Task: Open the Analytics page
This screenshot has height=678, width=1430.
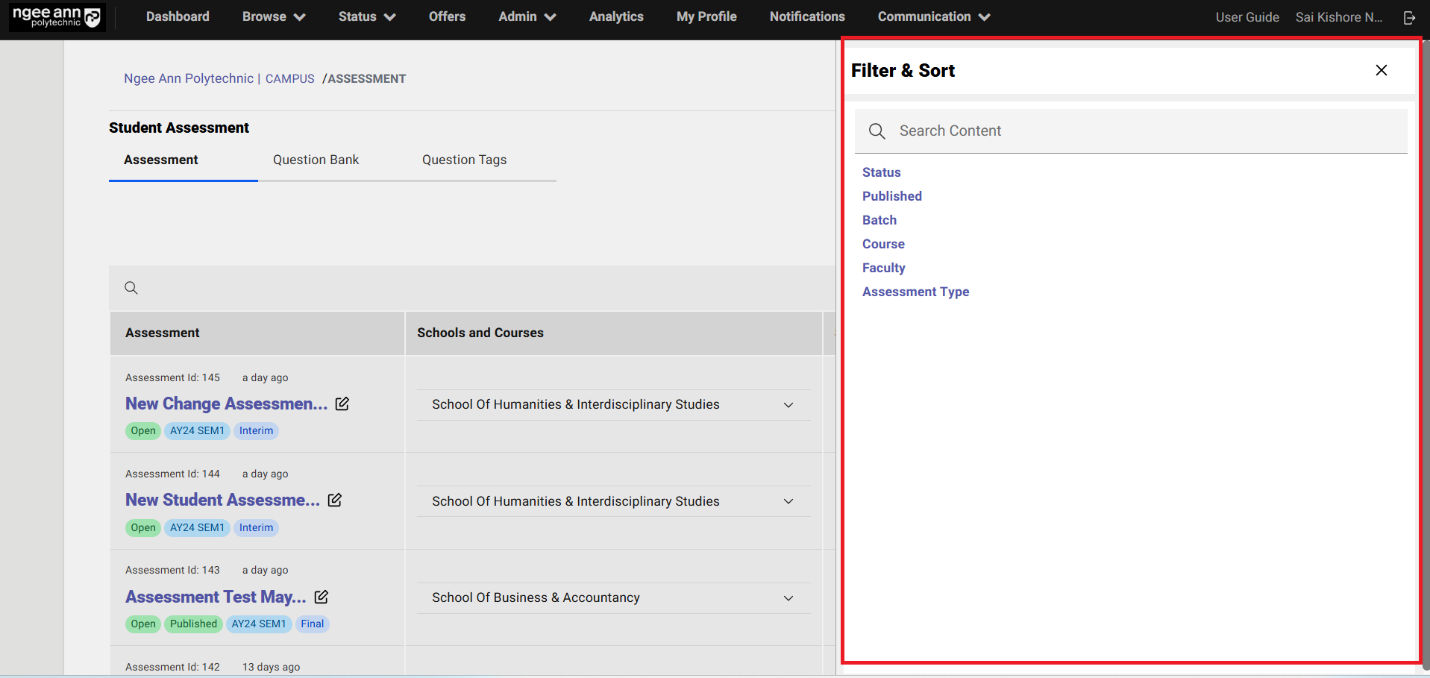Action: click(616, 17)
